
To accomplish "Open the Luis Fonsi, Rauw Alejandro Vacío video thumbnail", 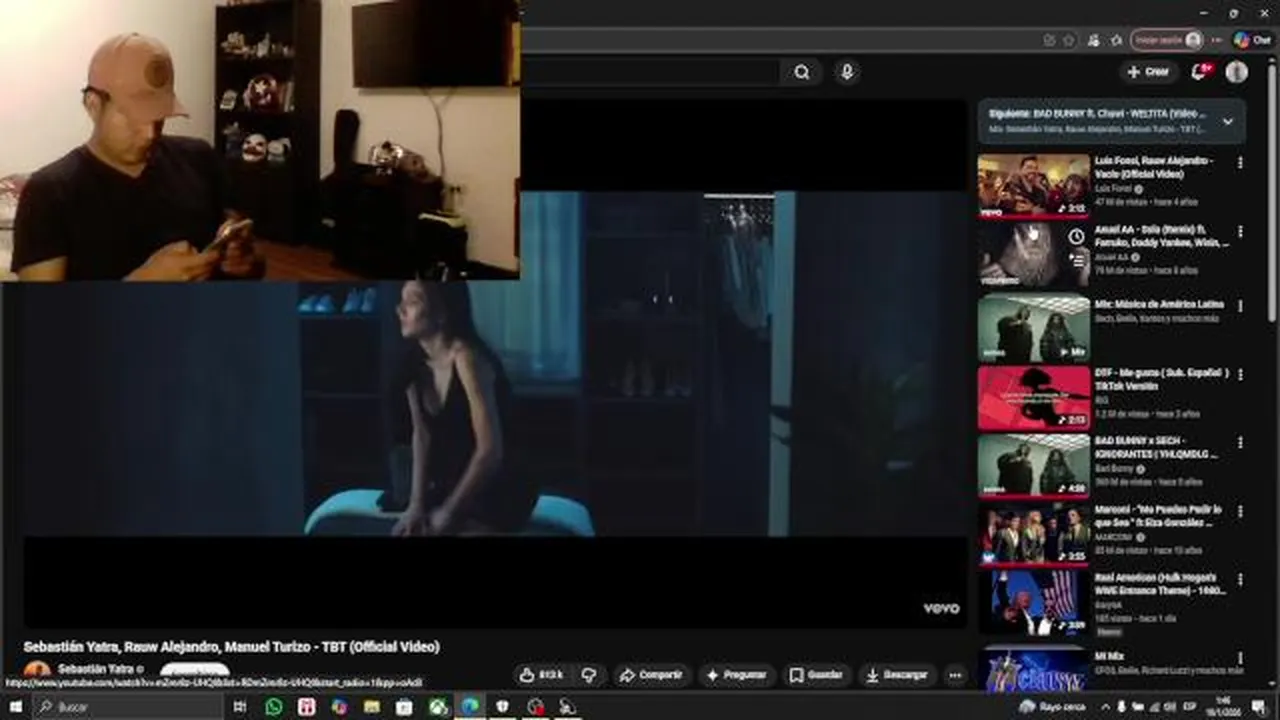I will click(x=1034, y=186).
